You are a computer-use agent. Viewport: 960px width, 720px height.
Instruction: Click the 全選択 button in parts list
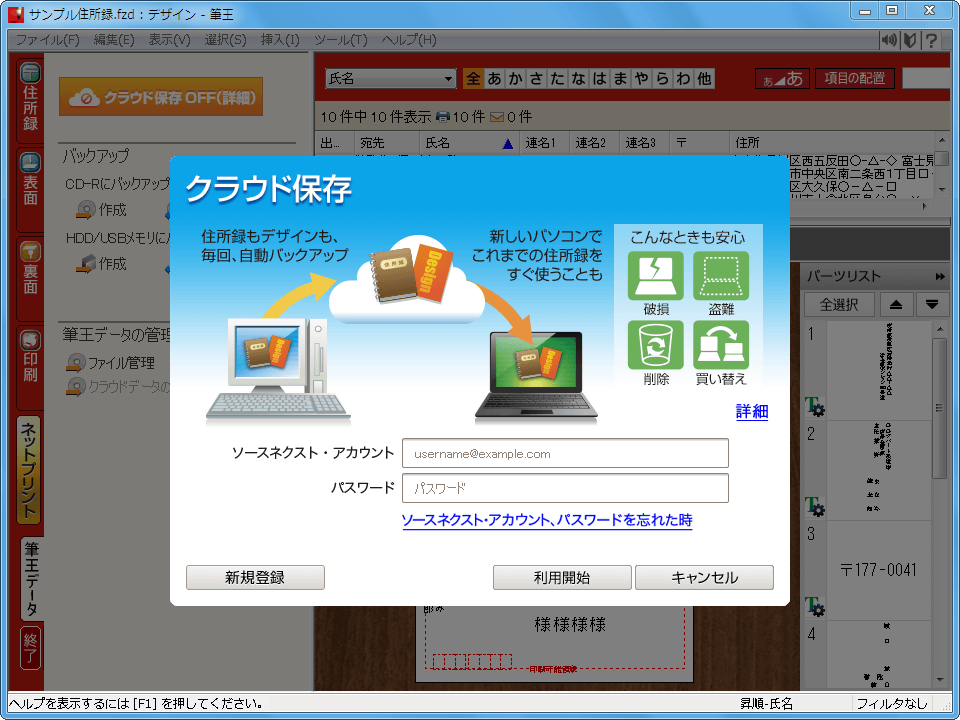tap(839, 304)
